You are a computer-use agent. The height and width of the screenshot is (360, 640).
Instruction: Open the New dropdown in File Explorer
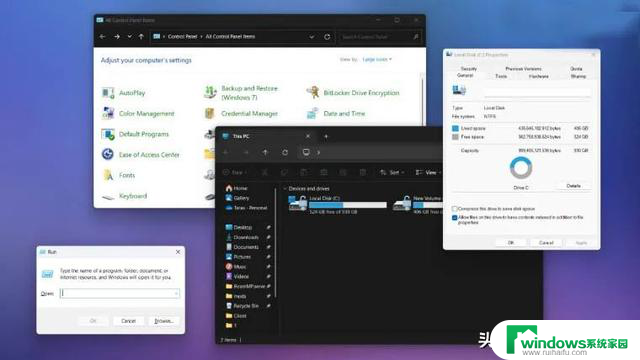235,173
